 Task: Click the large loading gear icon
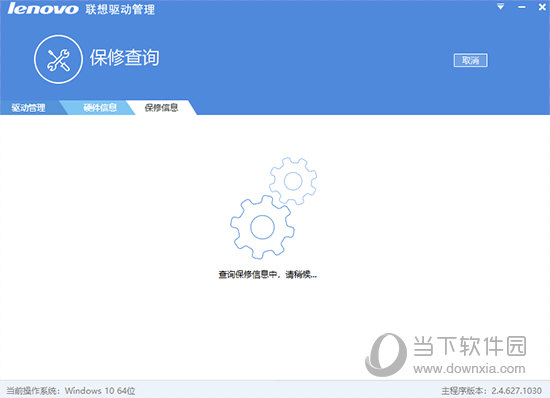tap(262, 227)
